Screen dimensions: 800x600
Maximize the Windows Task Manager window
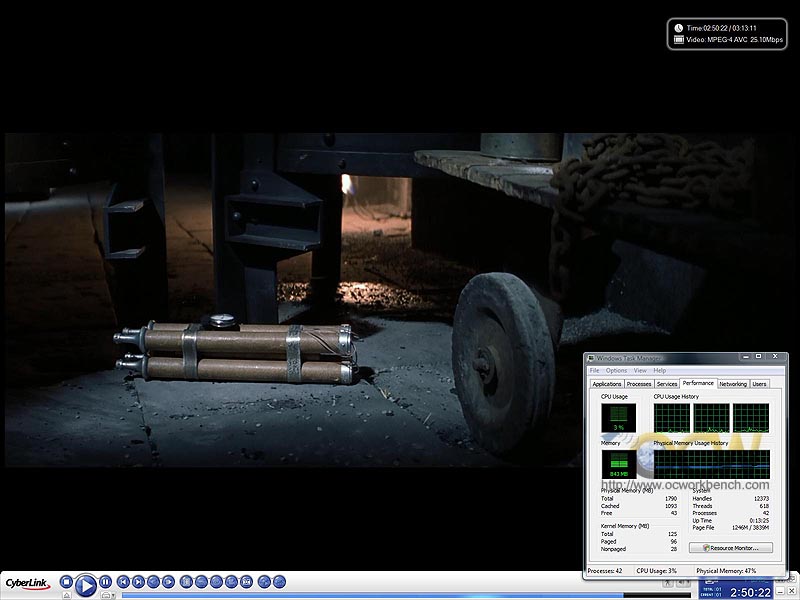tap(759, 356)
